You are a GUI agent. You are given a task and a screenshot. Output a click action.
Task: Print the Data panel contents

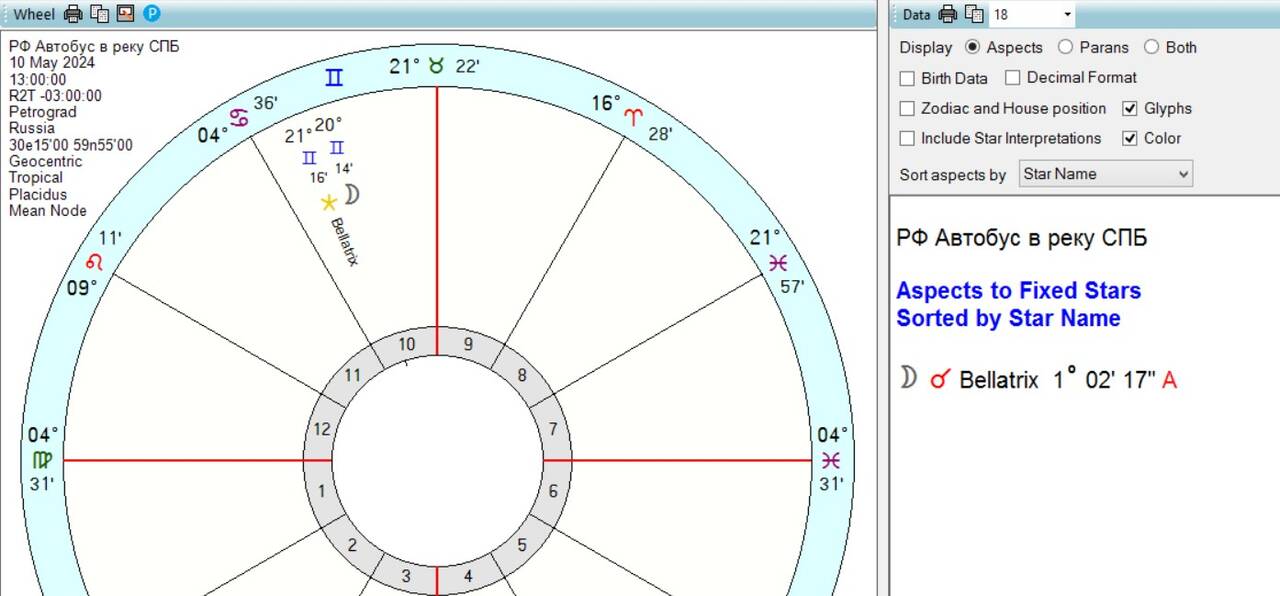click(948, 14)
